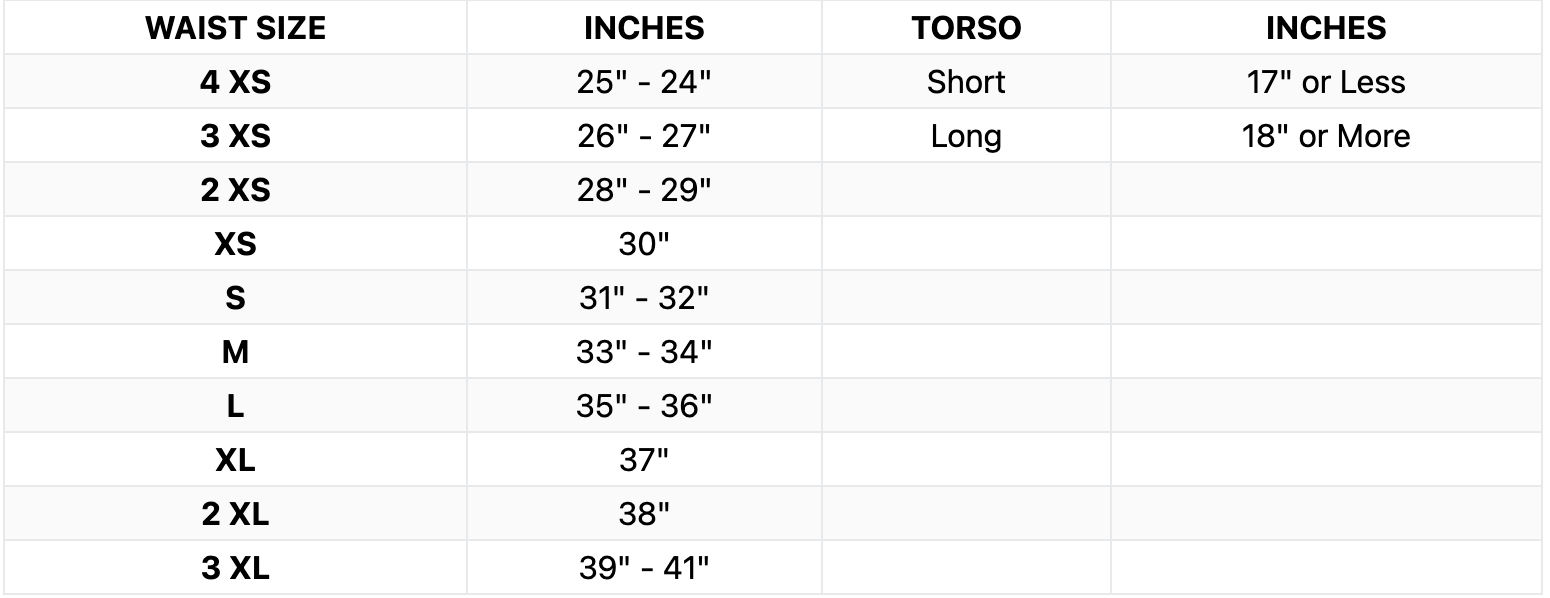The width and height of the screenshot is (1550, 598).
Task: Click the 4 XS waist size cell
Action: pos(235,82)
